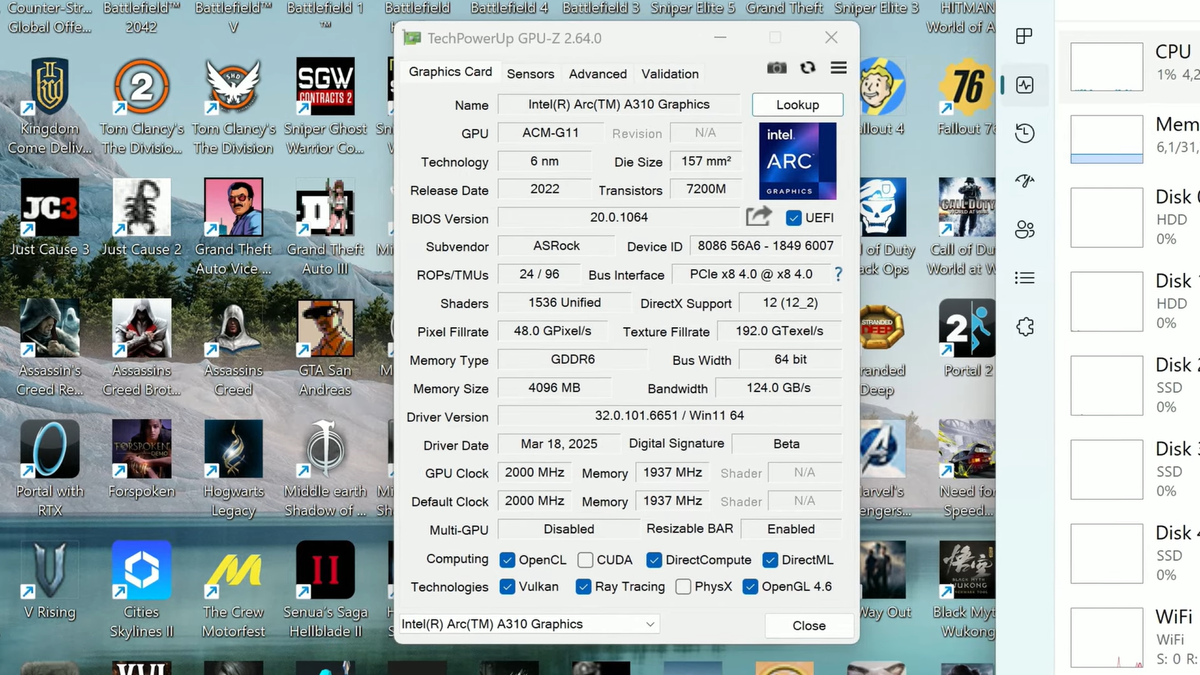Click the BIOS export share icon
Viewport: 1200px width, 675px height.
(x=759, y=217)
